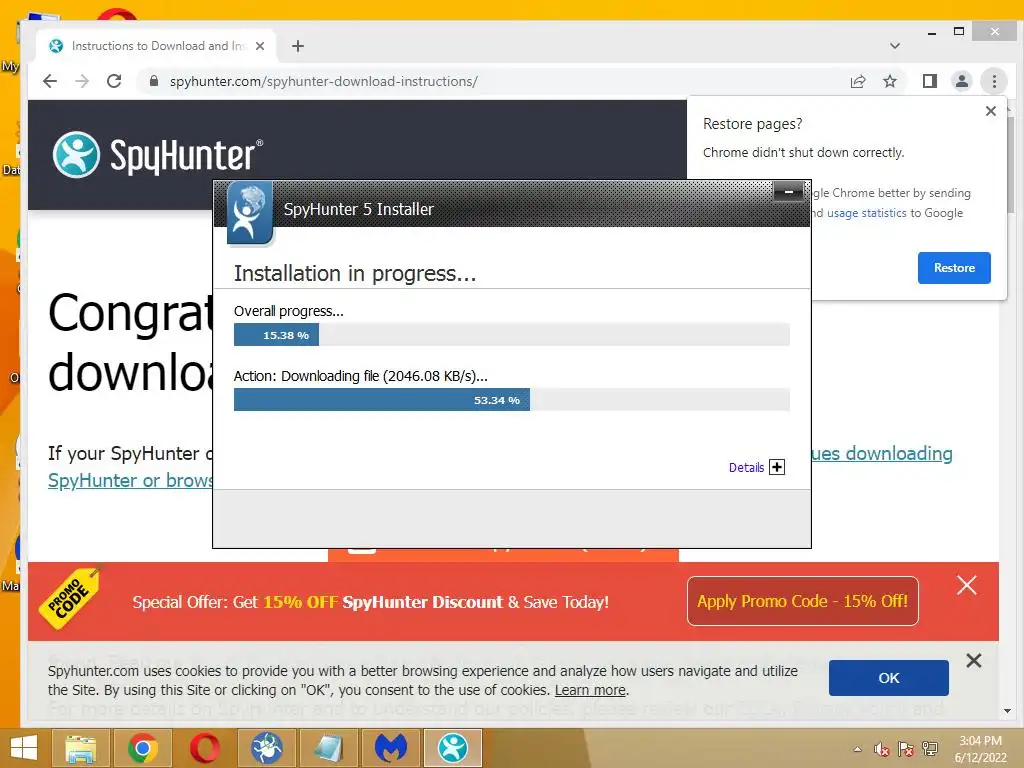Close the Instructions to Download tab
Image resolution: width=1024 pixels, height=768 pixels.
(x=260, y=46)
